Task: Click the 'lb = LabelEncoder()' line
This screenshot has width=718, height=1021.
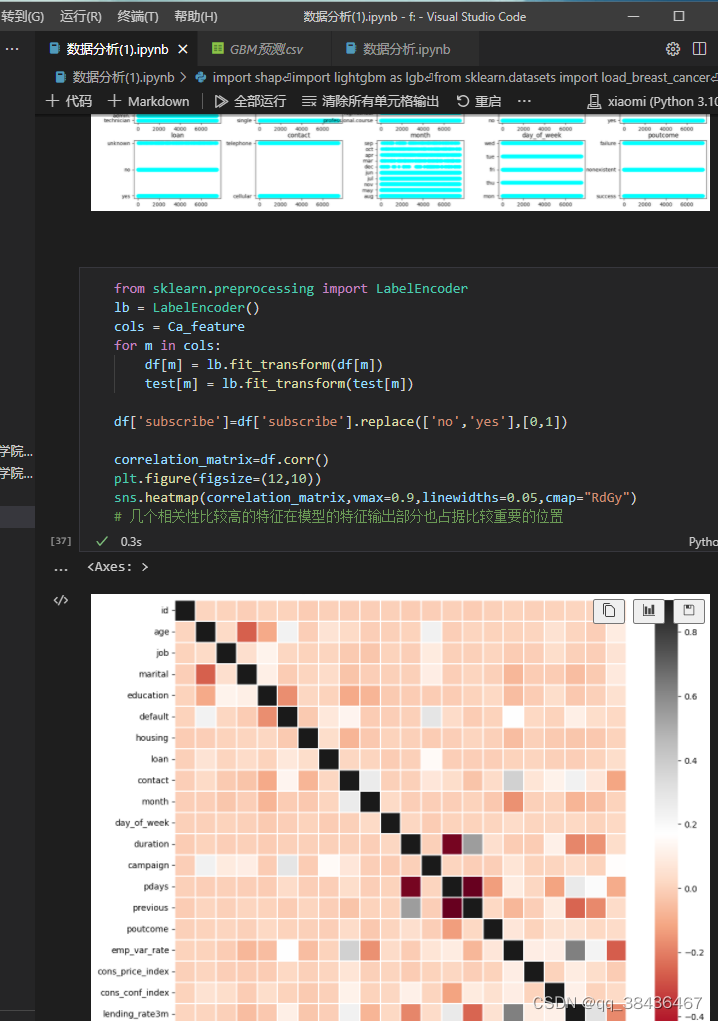Action: coord(187,307)
